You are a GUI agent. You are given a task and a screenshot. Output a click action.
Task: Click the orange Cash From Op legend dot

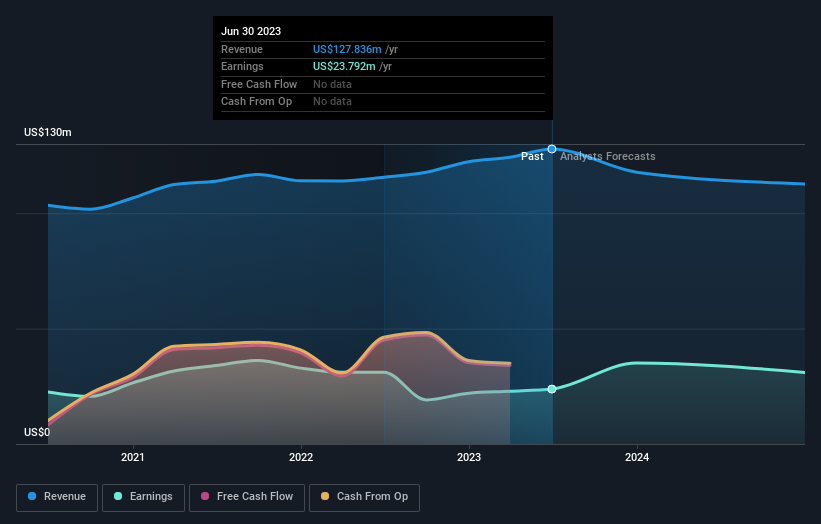pos(325,496)
